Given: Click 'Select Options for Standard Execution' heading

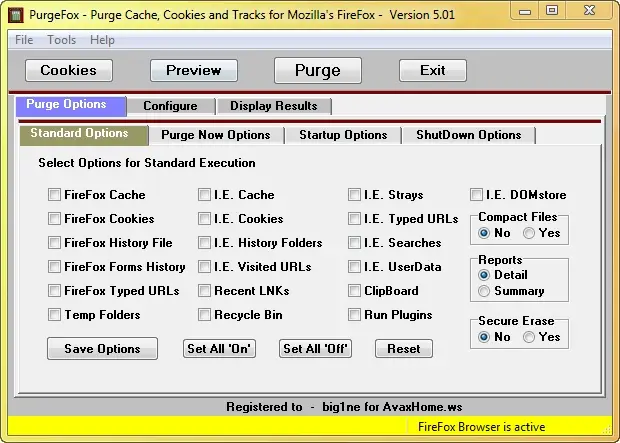Looking at the screenshot, I should point(147,163).
